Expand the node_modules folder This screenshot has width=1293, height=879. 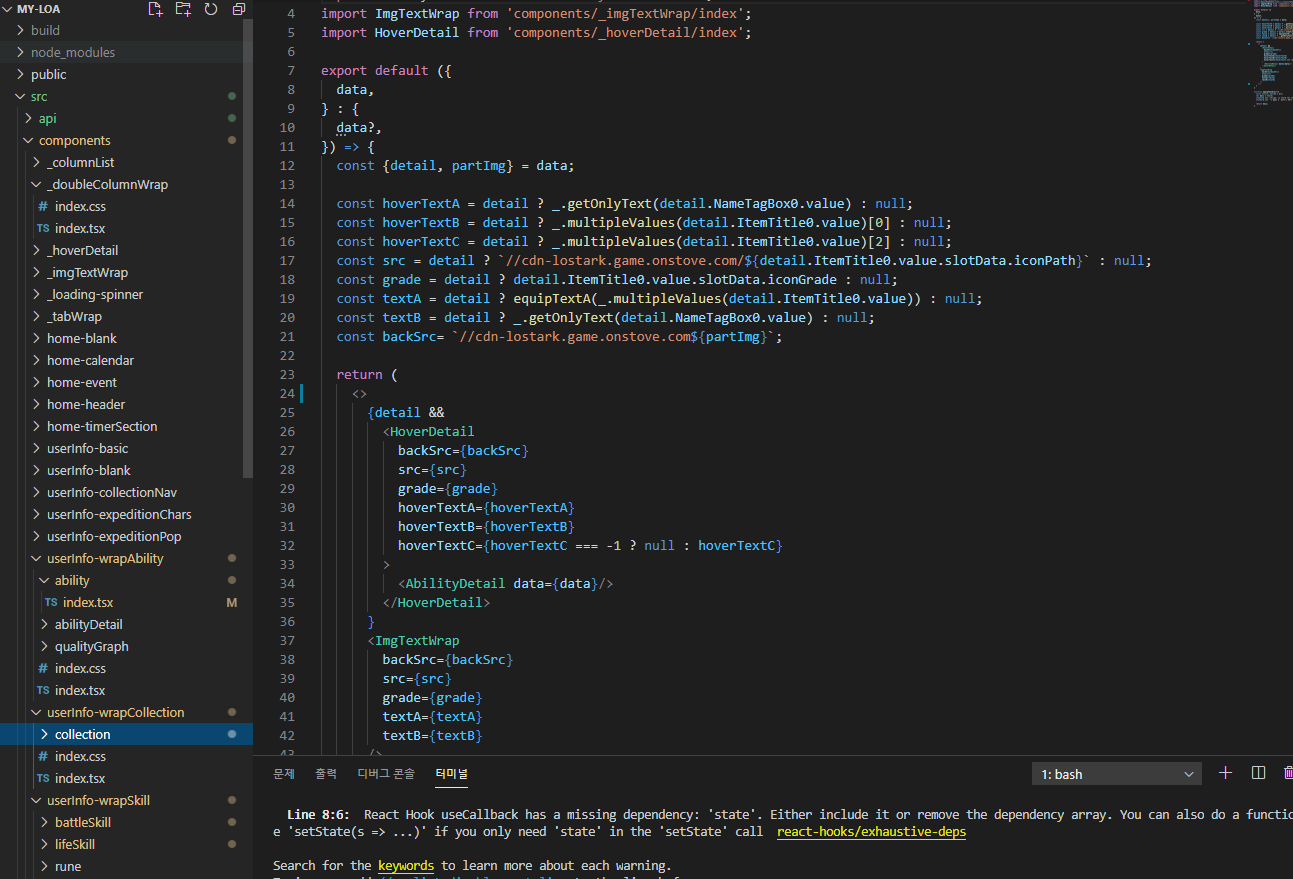click(124, 52)
